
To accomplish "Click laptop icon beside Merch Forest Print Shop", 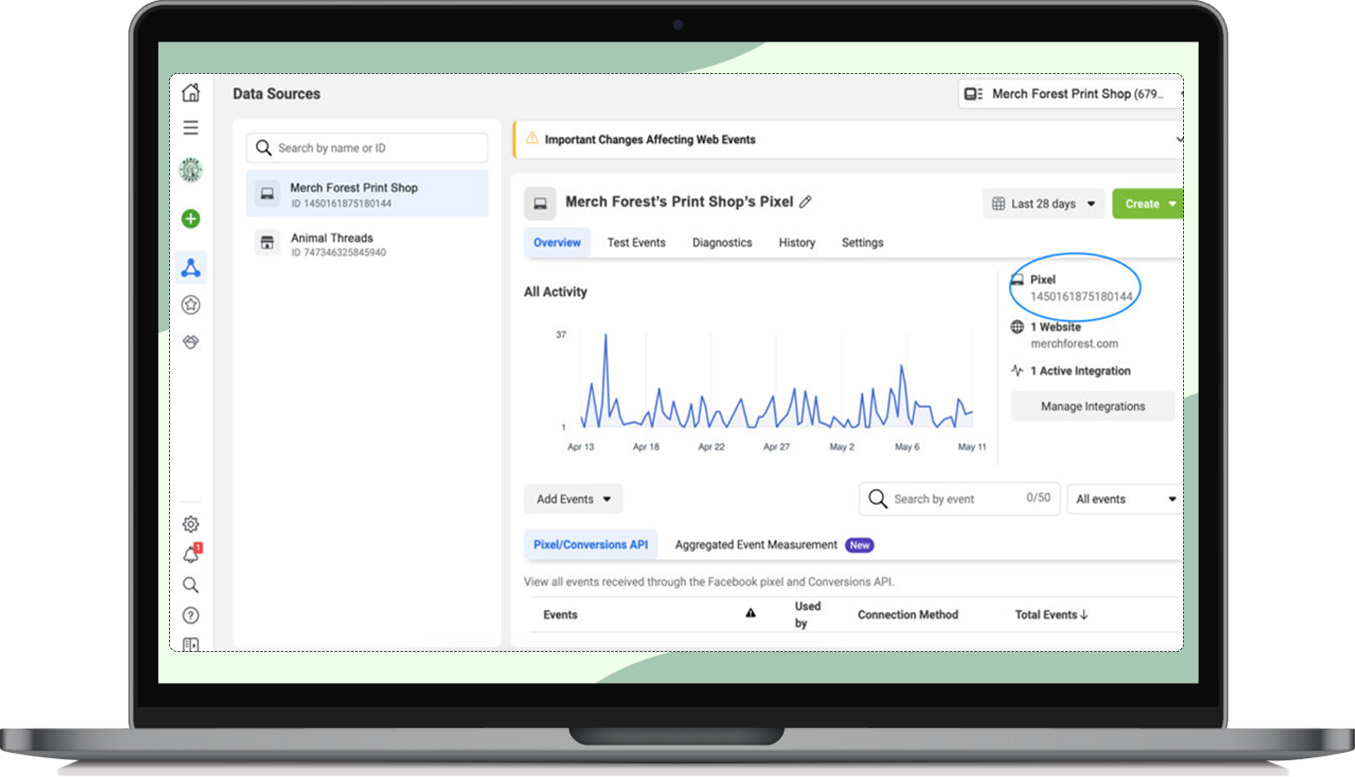I will coord(267,193).
